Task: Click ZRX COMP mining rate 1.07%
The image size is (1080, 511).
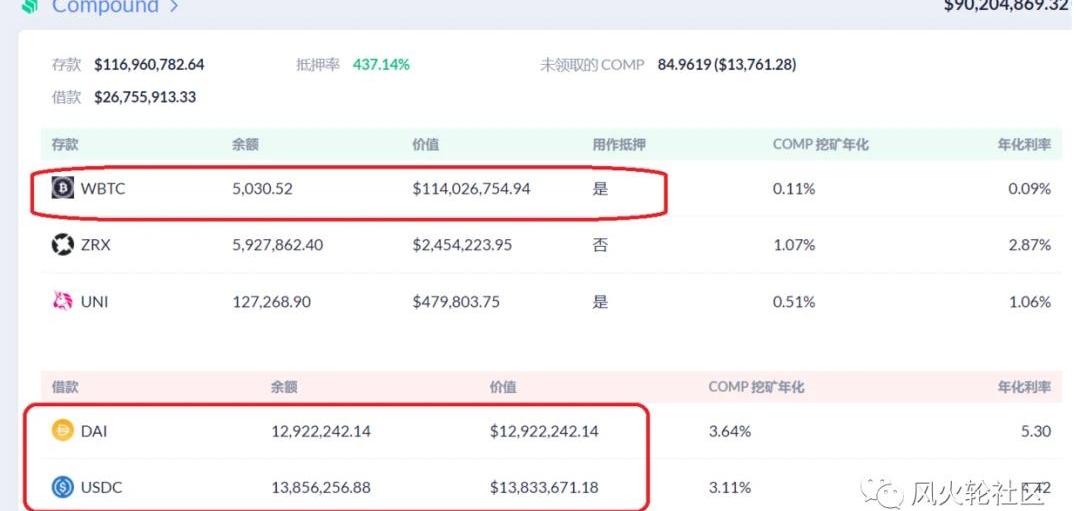Action: click(x=793, y=245)
